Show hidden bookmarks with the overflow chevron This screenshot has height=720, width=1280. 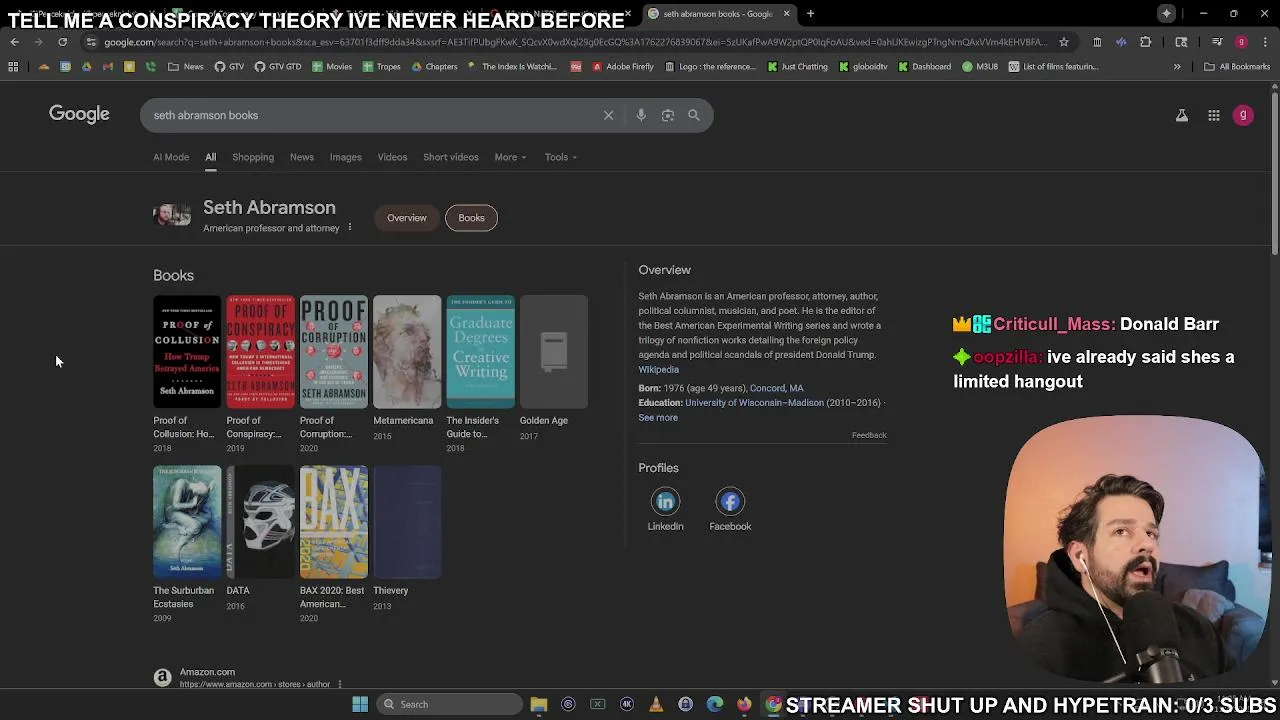coord(1177,67)
